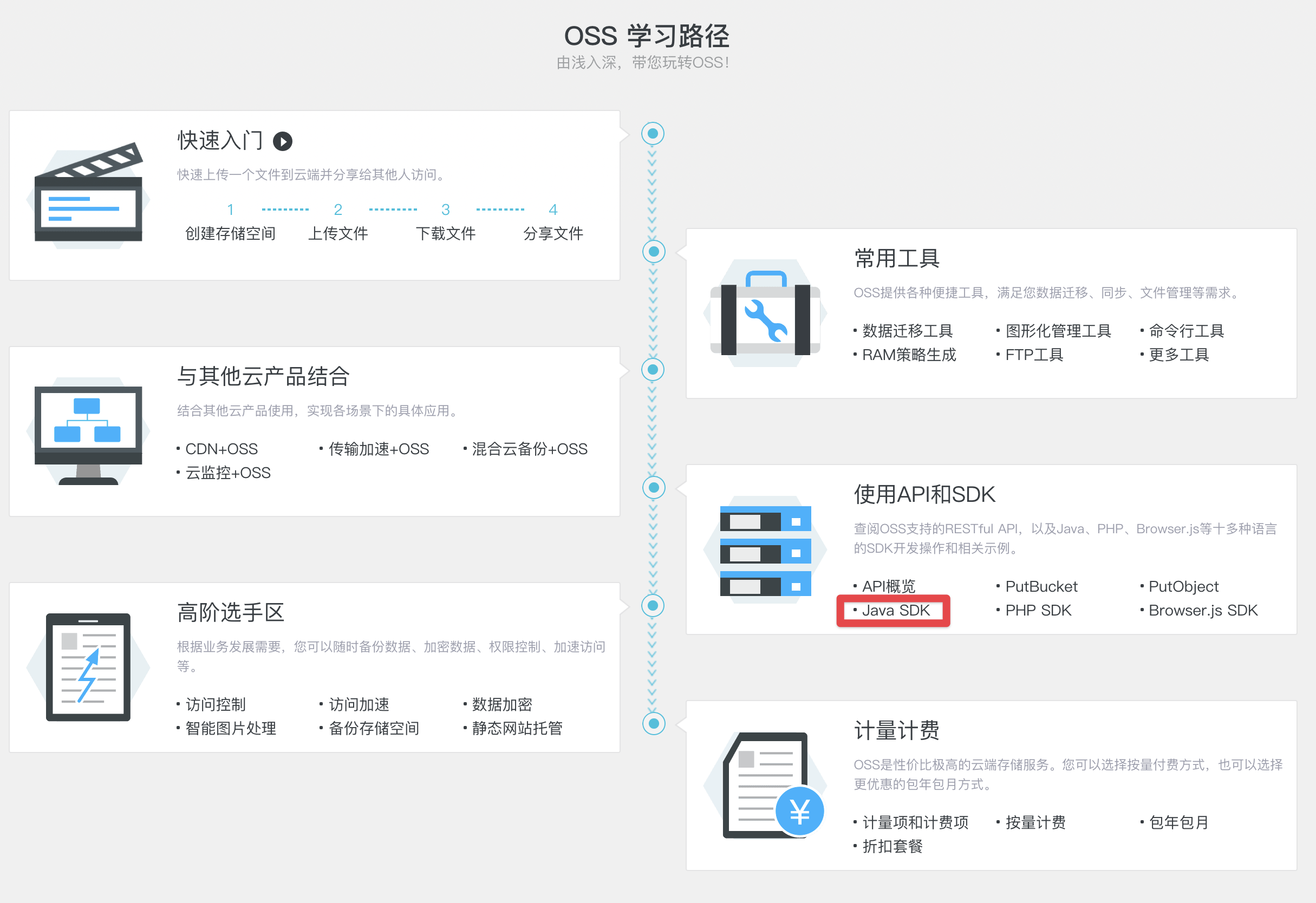The height and width of the screenshot is (903, 1316).
Task: Click the first timeline circle marker at top
Action: point(653,134)
